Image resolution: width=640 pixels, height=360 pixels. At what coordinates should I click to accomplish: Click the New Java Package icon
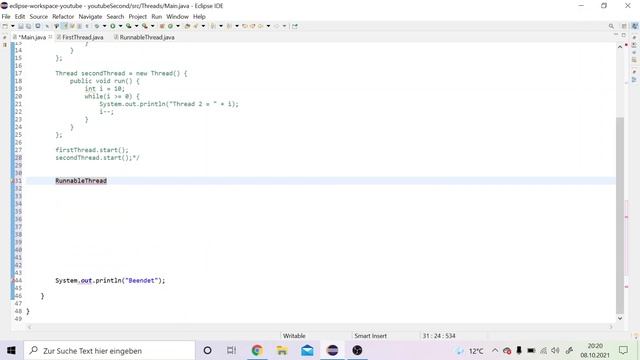point(162,26)
